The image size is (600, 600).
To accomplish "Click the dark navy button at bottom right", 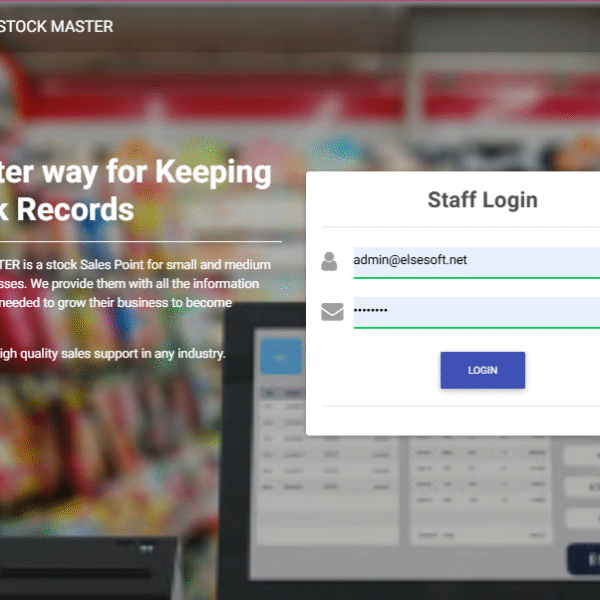I will coord(583,559).
